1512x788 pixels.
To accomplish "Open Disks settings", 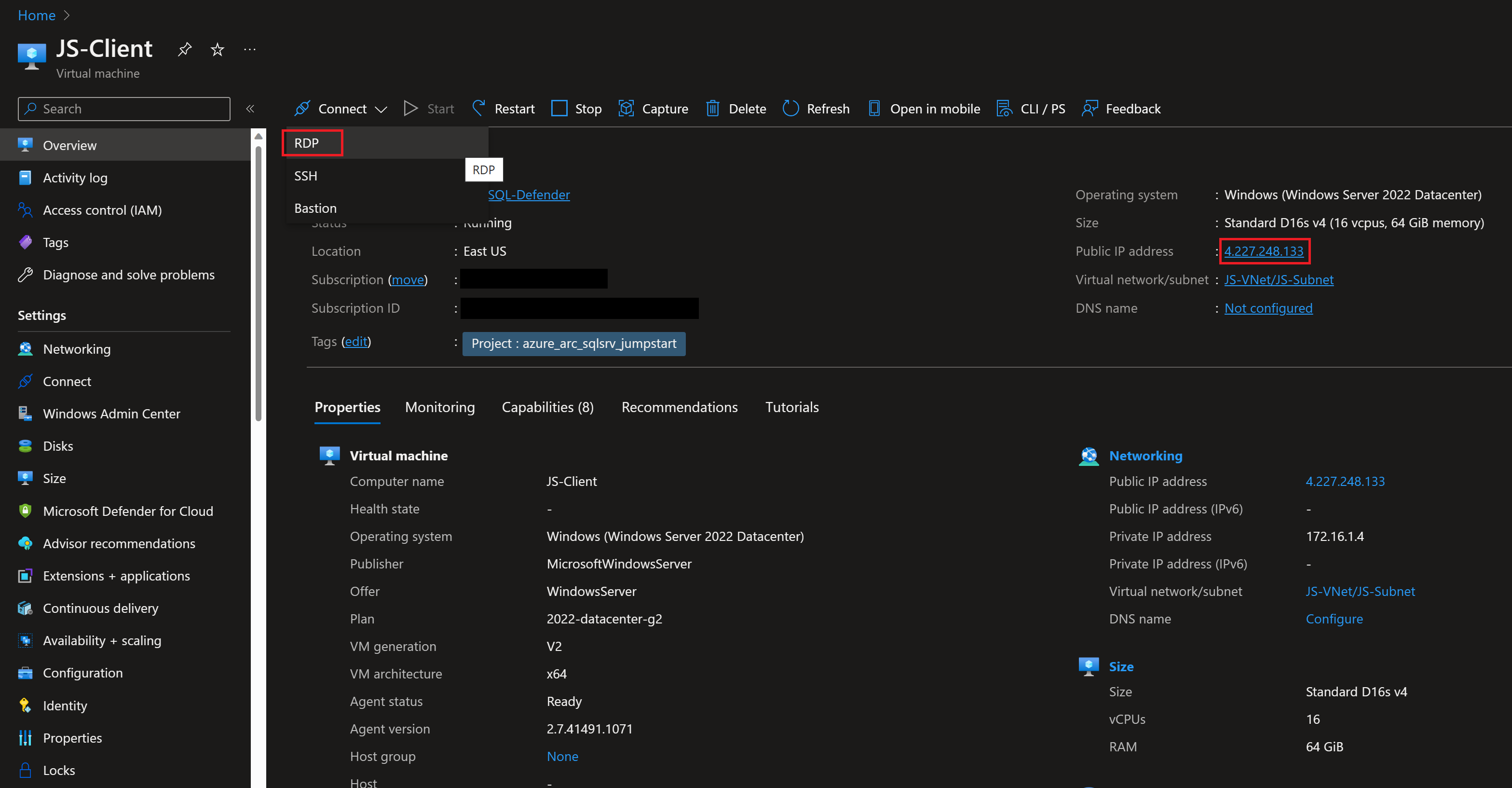I will point(125,446).
